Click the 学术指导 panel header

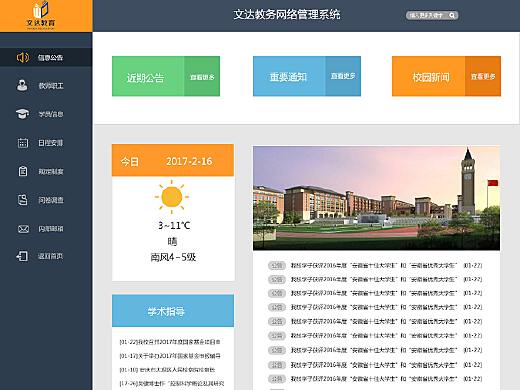(x=173, y=311)
